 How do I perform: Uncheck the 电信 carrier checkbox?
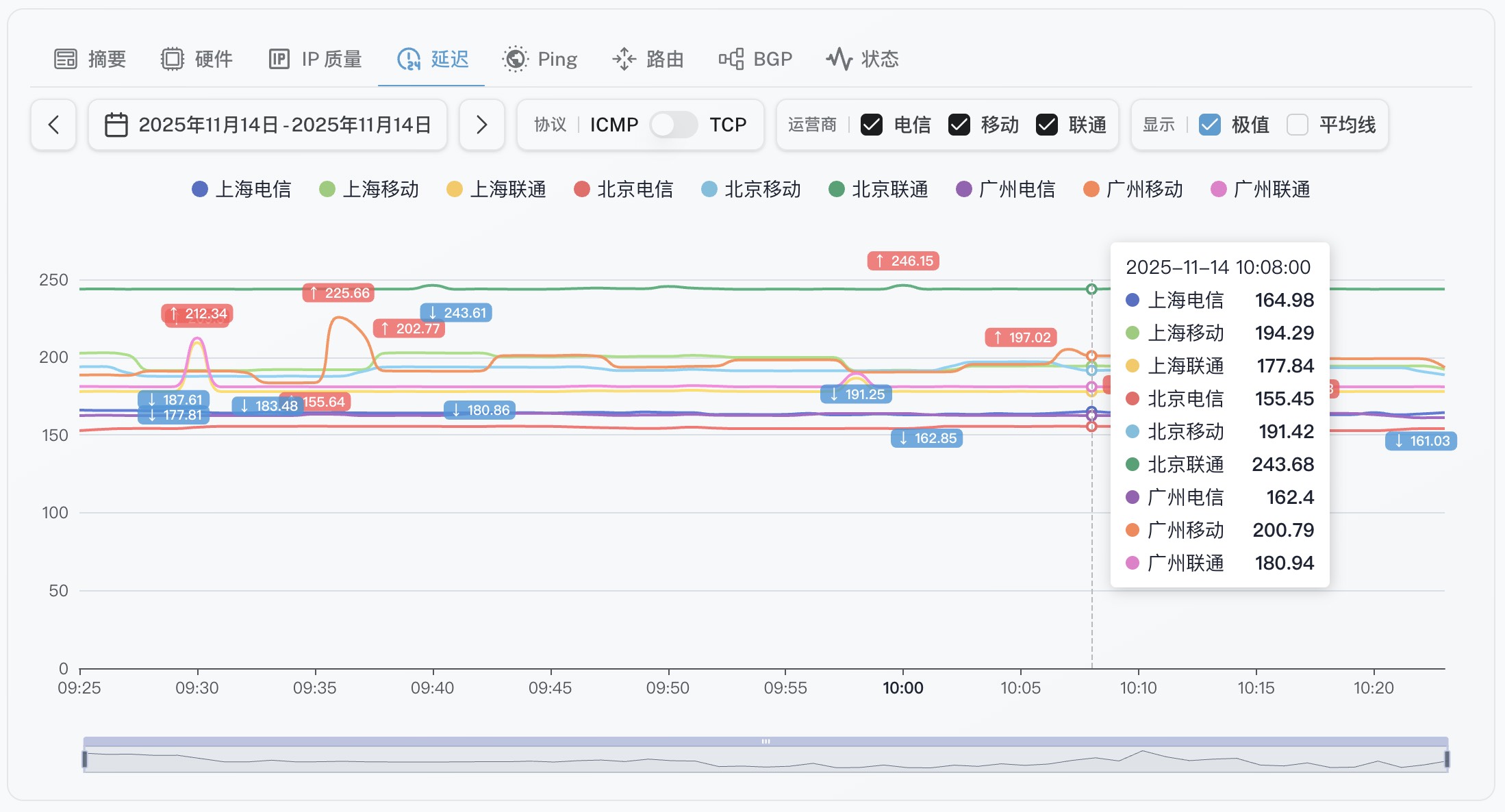(871, 125)
